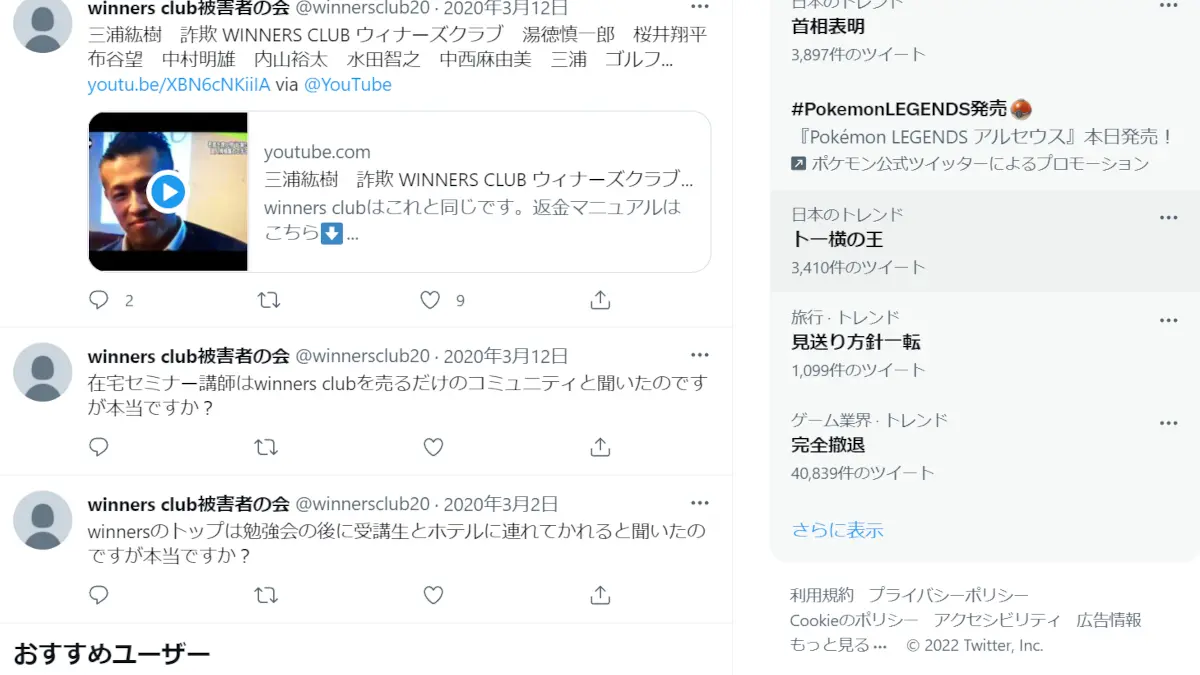The width and height of the screenshot is (1200, 675).
Task: Like the 在宅セミナー講師 tweet
Action: (433, 447)
